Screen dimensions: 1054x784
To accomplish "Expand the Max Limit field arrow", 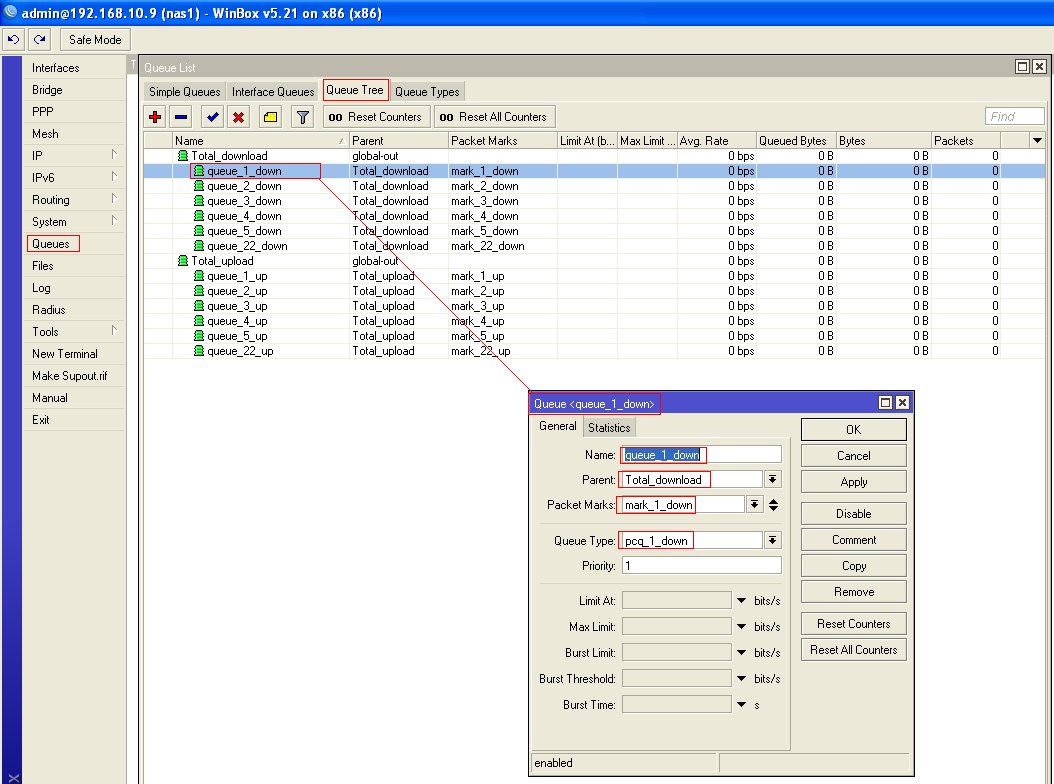I will click(741, 627).
